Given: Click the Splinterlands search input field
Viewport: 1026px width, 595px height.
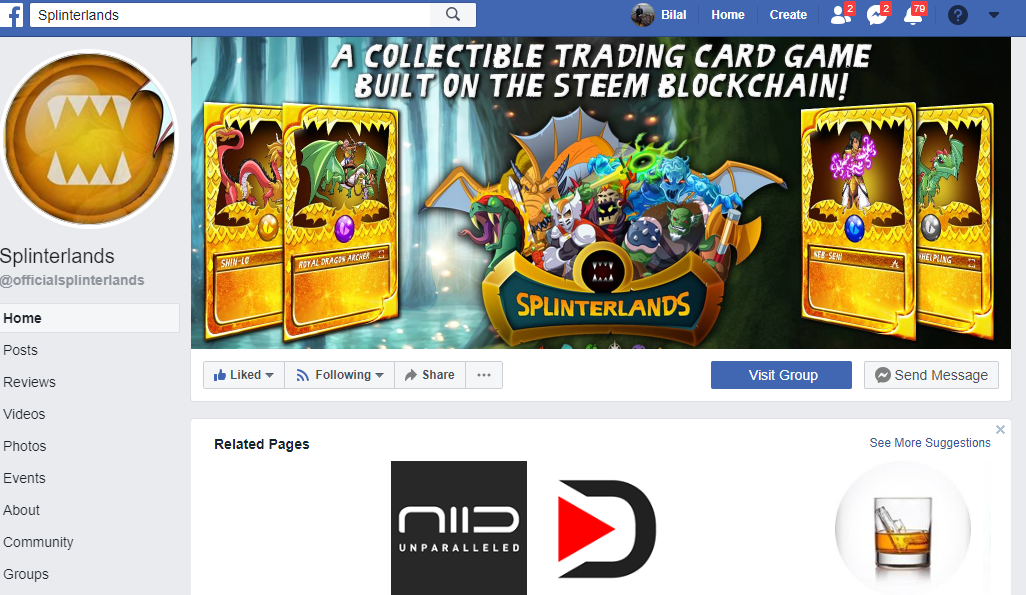Looking at the screenshot, I should tap(230, 14).
